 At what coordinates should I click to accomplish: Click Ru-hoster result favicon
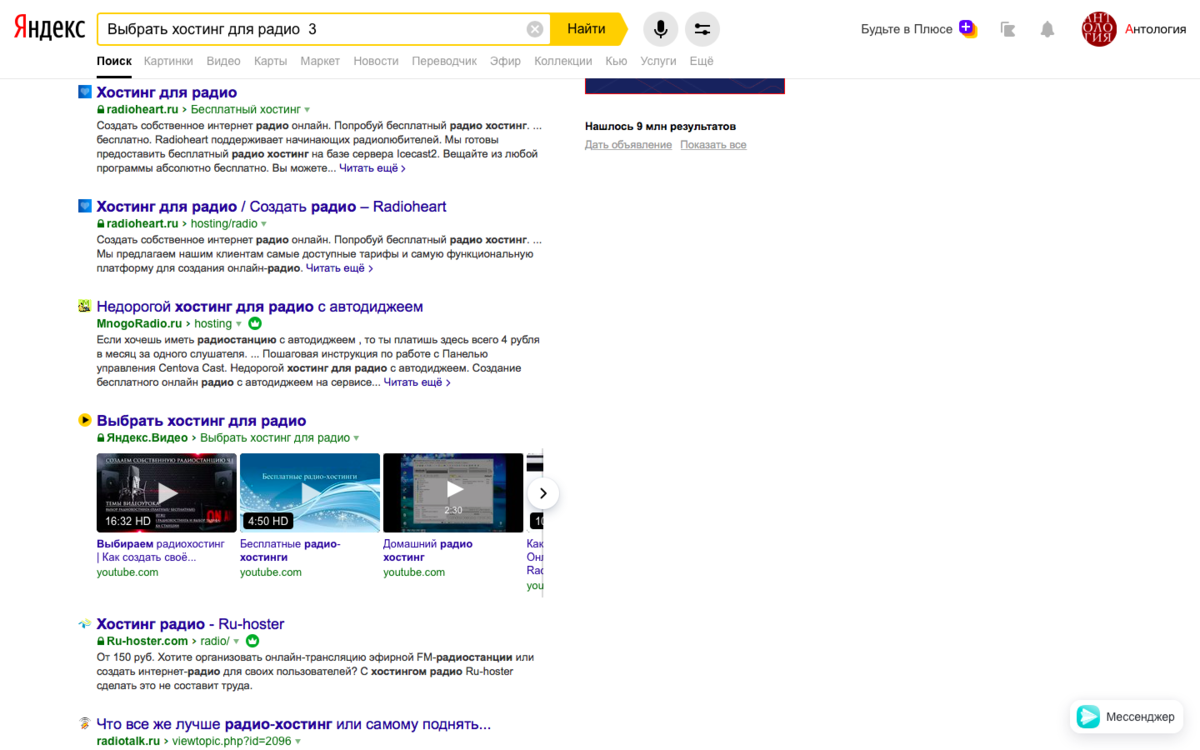coord(85,624)
